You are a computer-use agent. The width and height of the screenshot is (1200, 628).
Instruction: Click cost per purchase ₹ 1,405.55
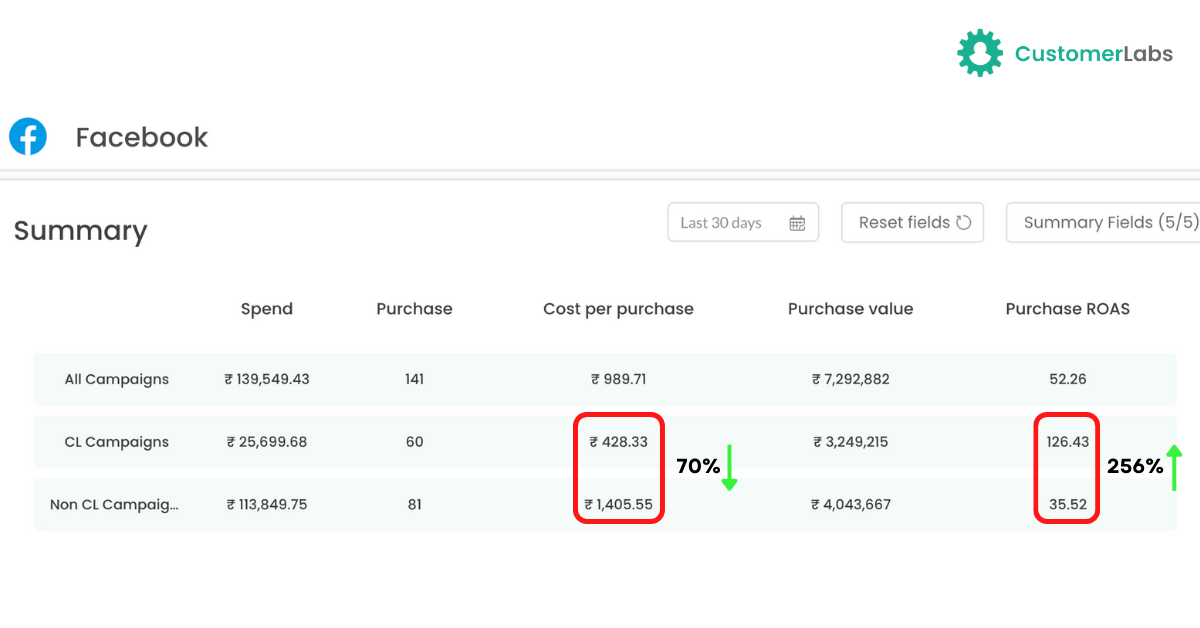[x=618, y=505]
